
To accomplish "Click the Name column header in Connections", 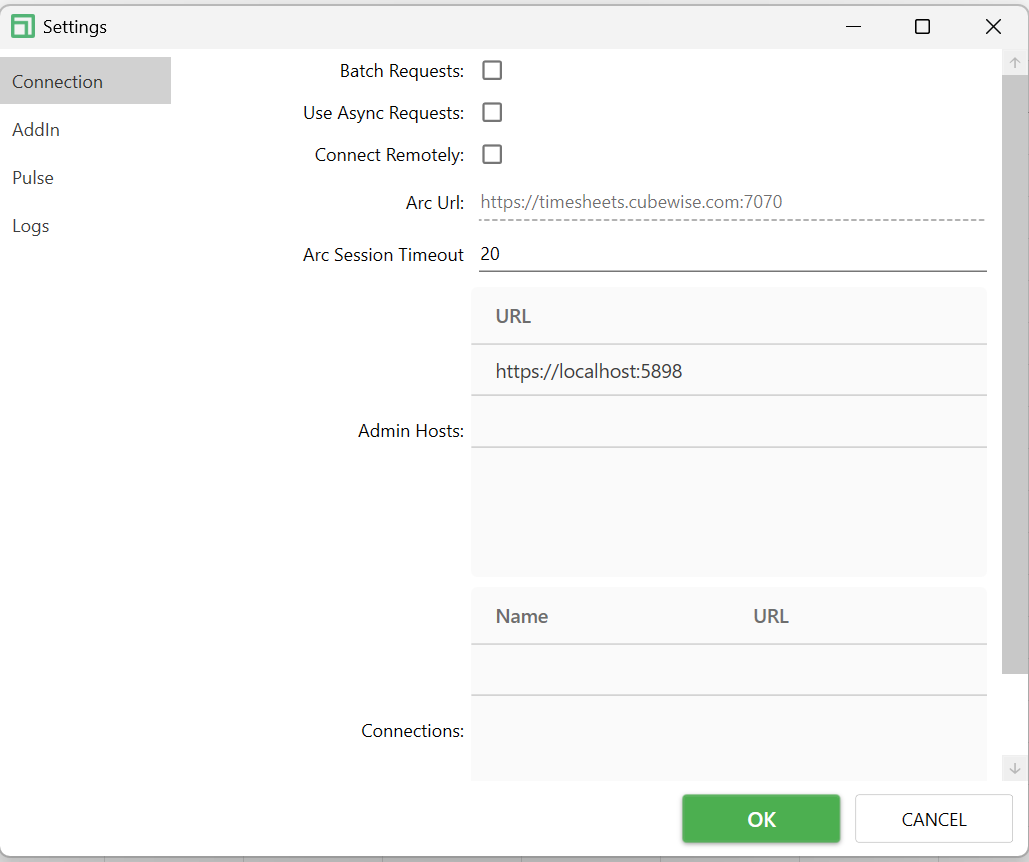I will tap(522, 616).
